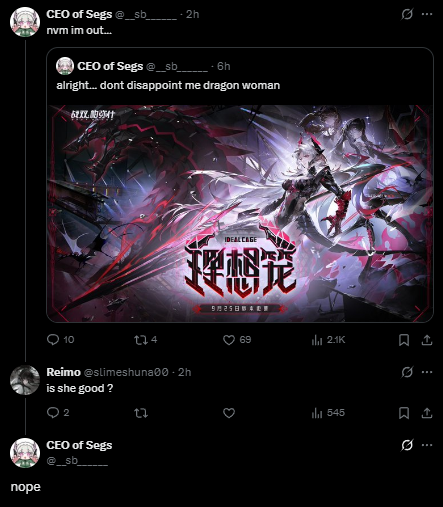Open more options on Reimo's reply
443x507 pixels.
click(427, 372)
